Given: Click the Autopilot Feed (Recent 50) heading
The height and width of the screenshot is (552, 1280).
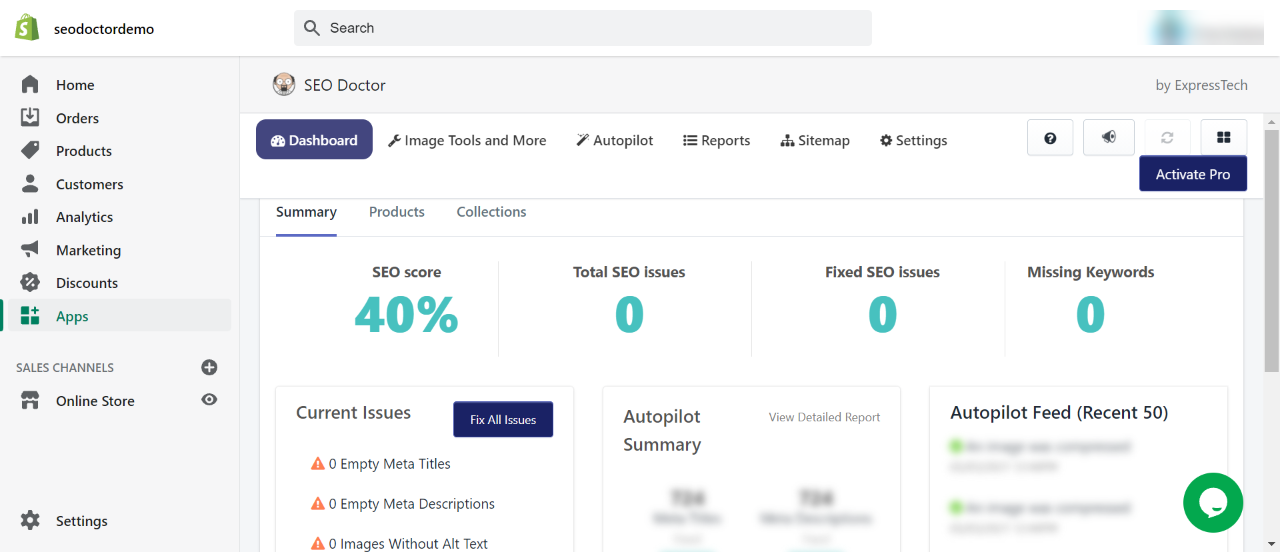Looking at the screenshot, I should point(1059,413).
